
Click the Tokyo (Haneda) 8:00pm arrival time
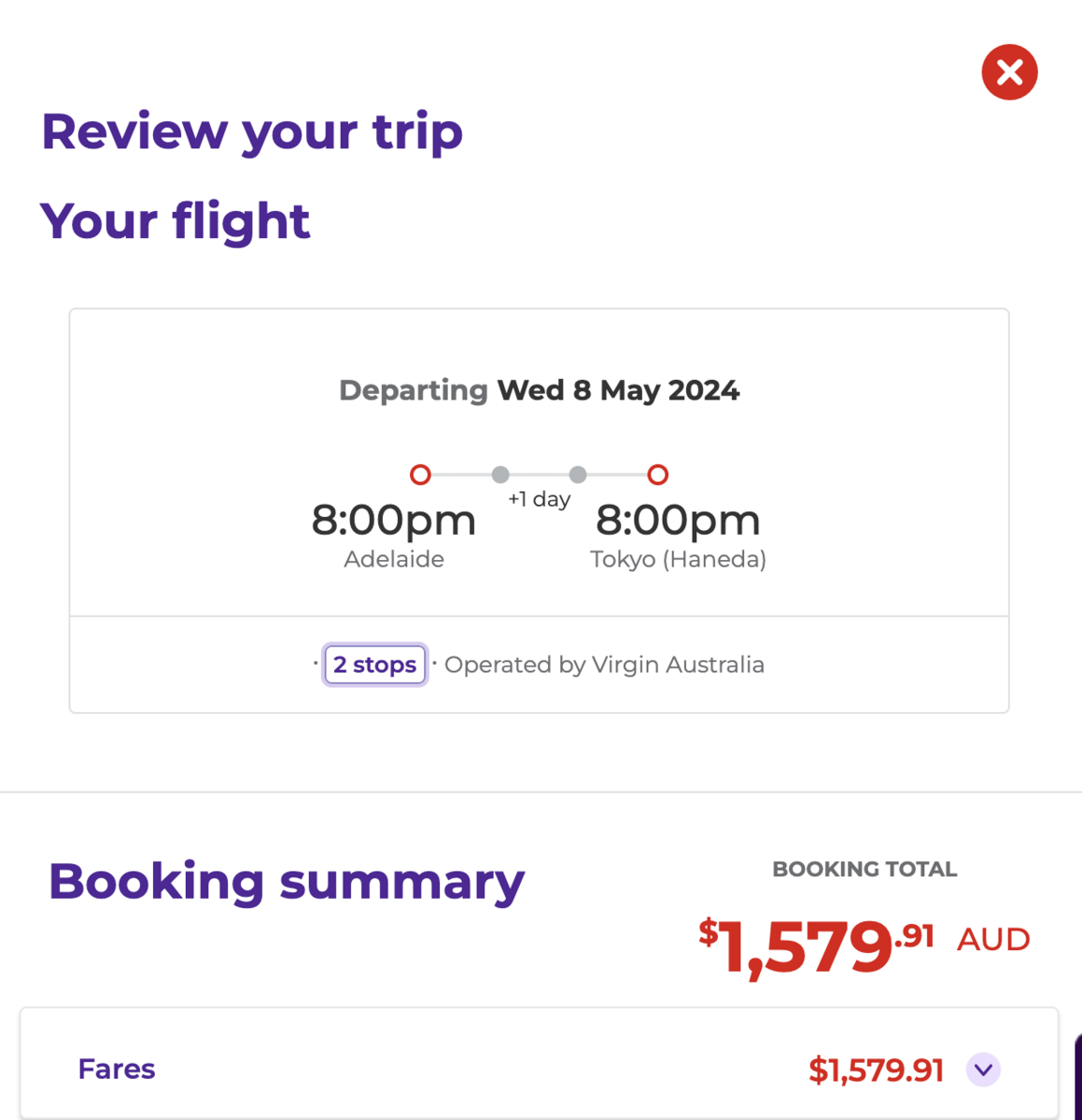pyautogui.click(x=678, y=520)
